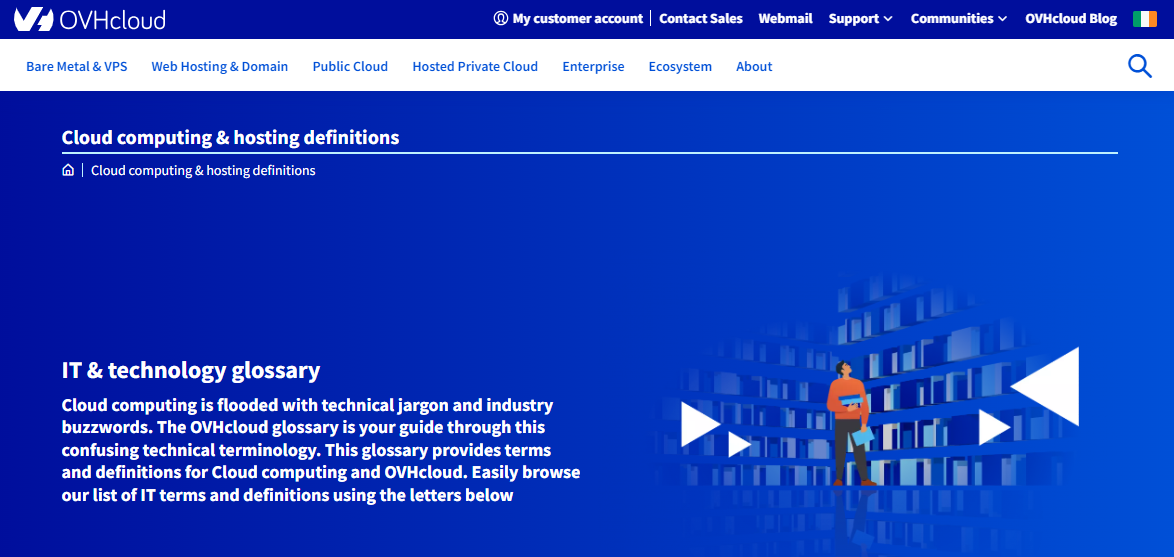
Task: Open Hosted Private Cloud menu
Action: 475,66
